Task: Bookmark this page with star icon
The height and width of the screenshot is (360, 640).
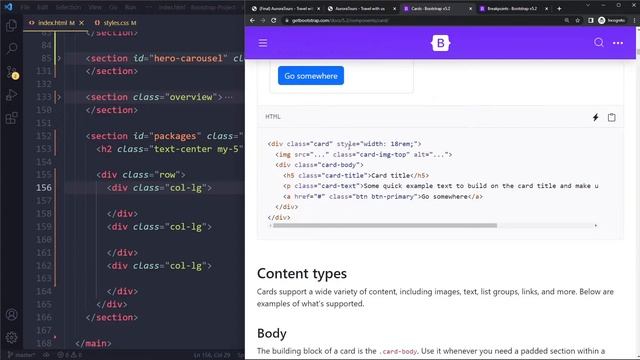Action: click(577, 20)
